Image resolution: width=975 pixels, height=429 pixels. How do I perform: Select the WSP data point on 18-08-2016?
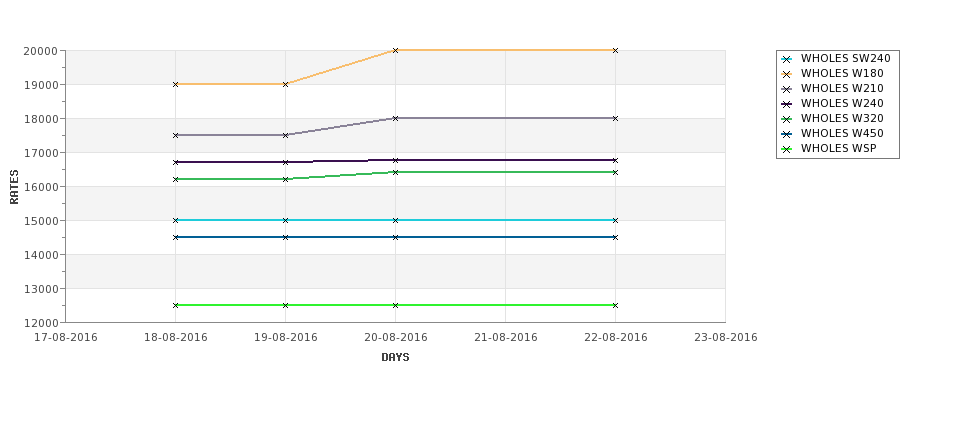point(175,305)
